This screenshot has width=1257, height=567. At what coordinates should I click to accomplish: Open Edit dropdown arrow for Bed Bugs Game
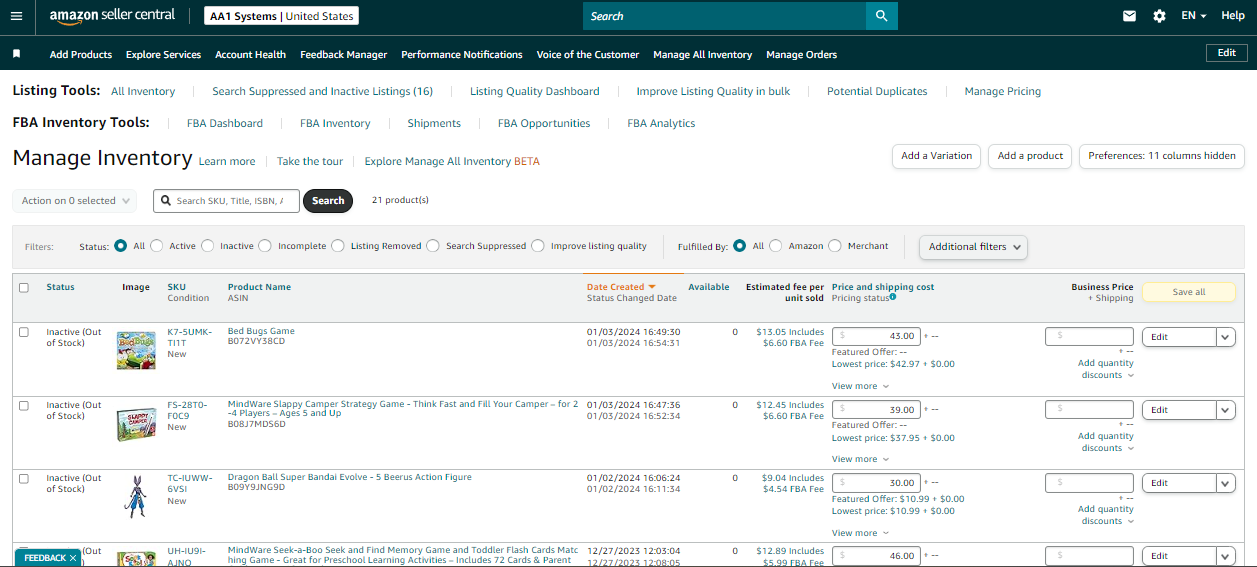[x=1226, y=337]
